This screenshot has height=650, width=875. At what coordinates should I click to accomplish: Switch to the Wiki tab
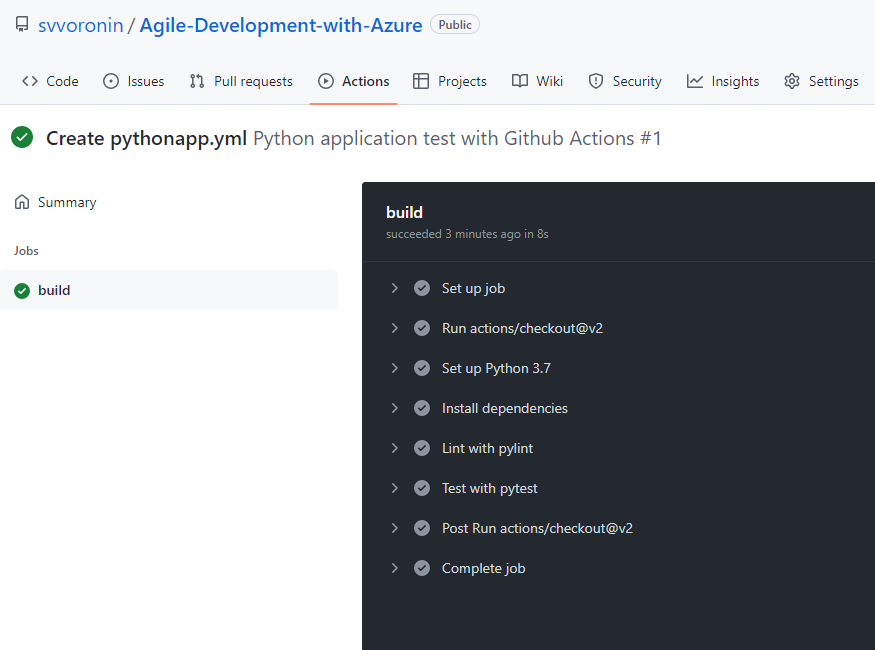537,81
